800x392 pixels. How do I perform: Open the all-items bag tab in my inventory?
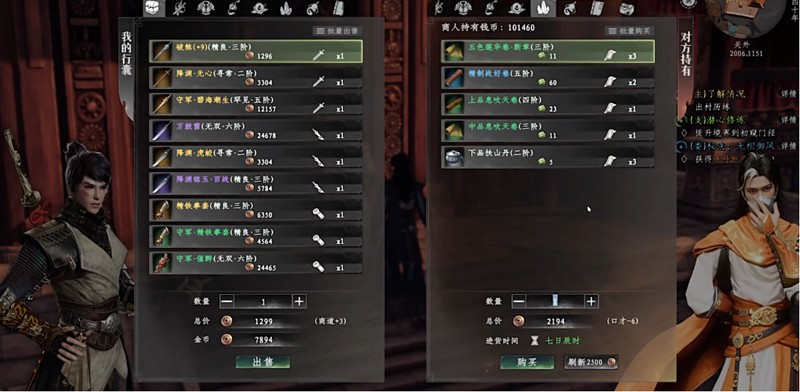[x=154, y=8]
